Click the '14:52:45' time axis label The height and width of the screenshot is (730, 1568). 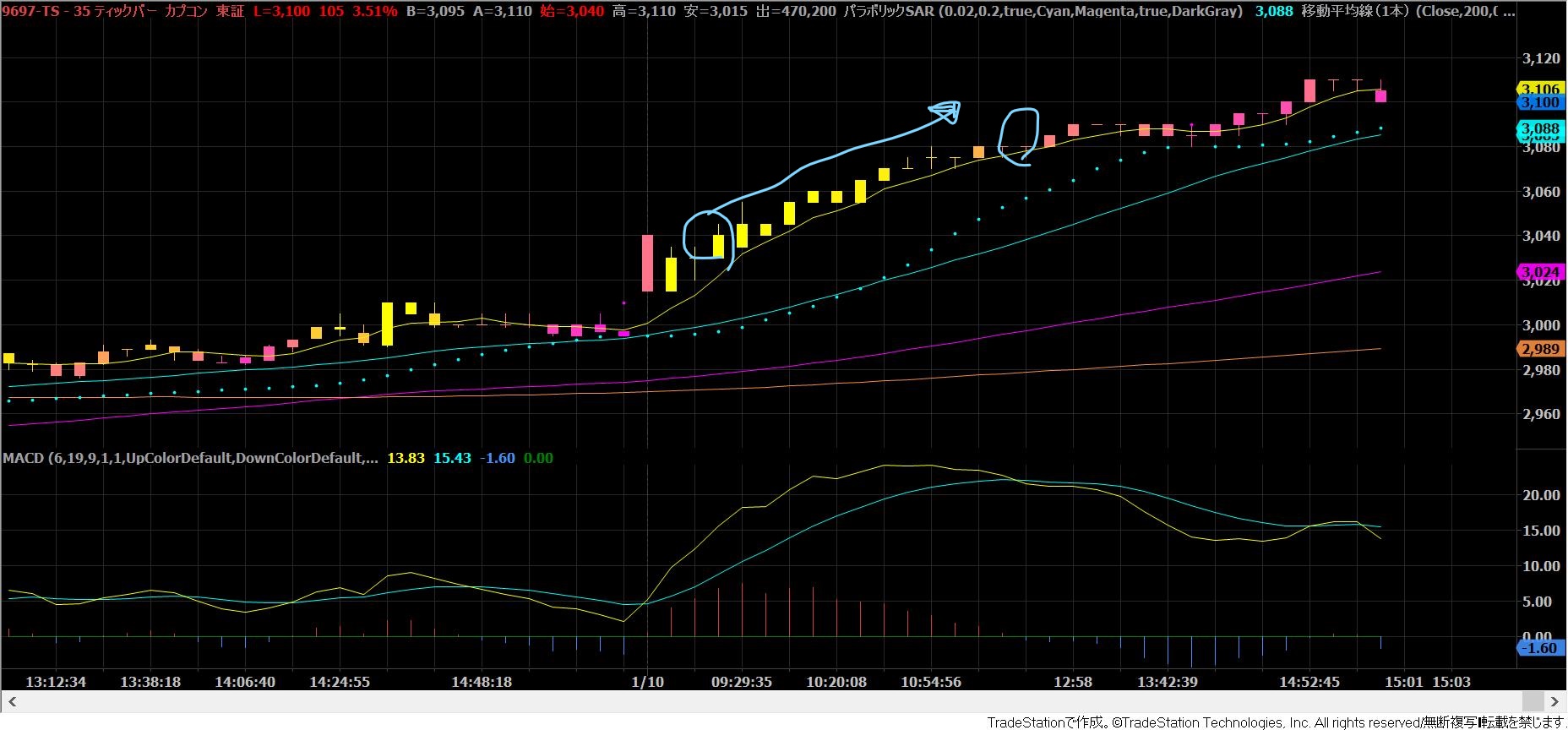pyautogui.click(x=1309, y=682)
